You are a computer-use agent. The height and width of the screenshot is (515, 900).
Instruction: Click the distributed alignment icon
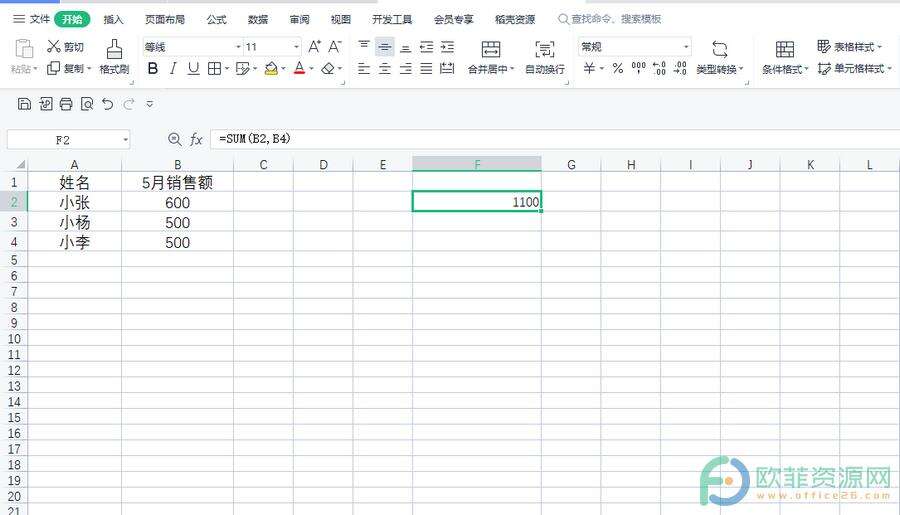447,69
